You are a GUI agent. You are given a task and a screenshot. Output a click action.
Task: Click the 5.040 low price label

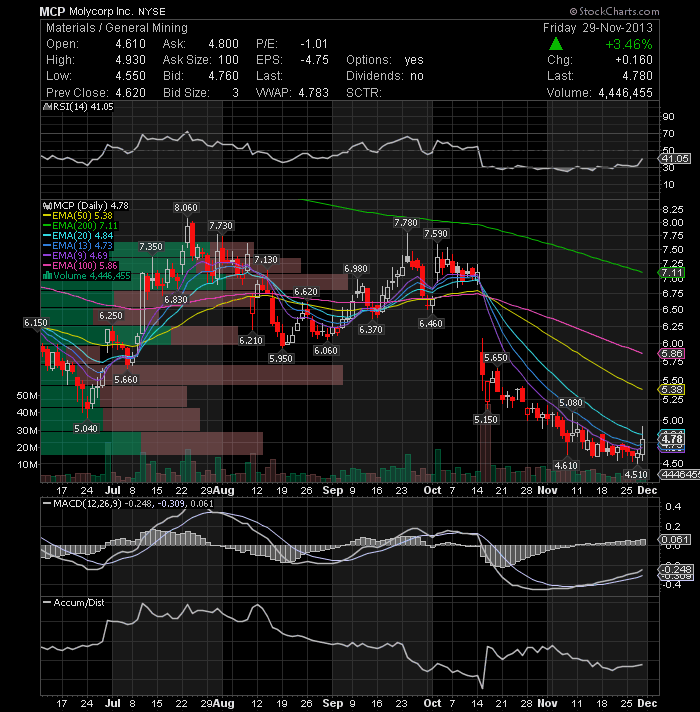(86, 428)
